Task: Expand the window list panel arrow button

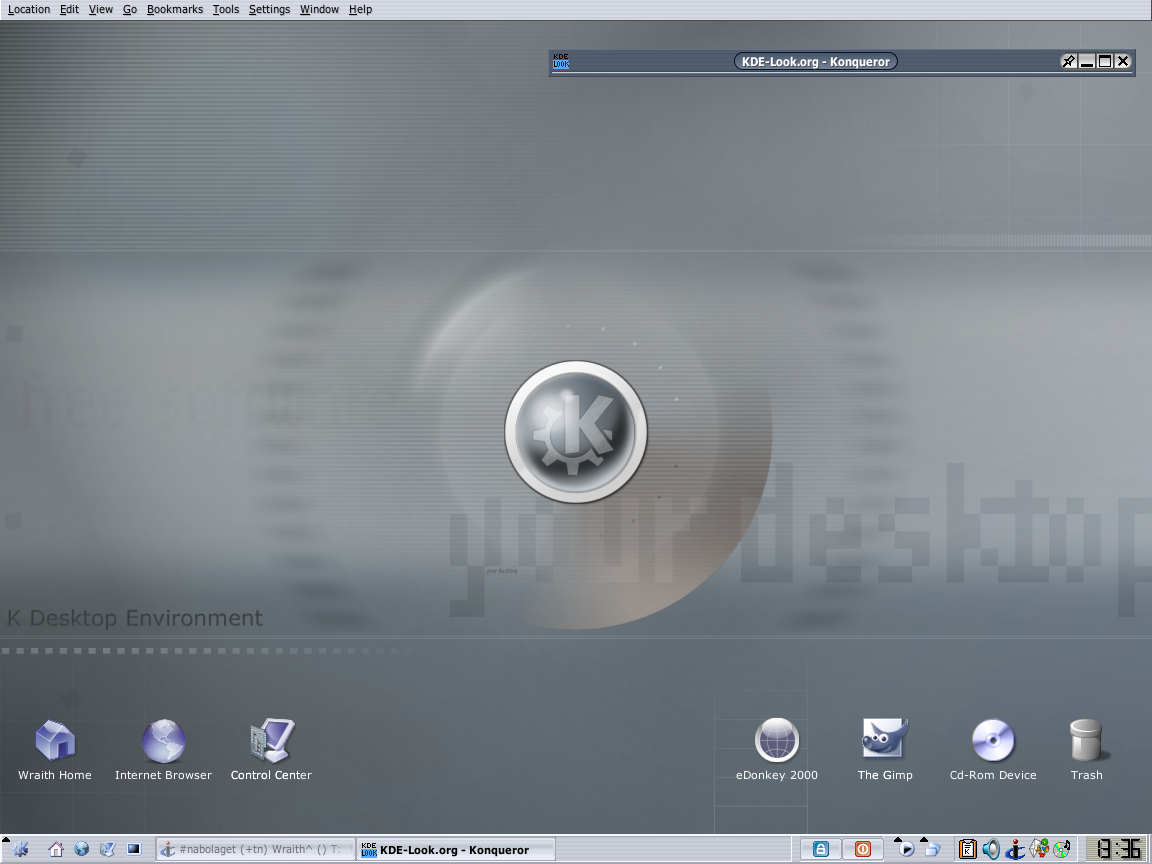Action: point(924,839)
